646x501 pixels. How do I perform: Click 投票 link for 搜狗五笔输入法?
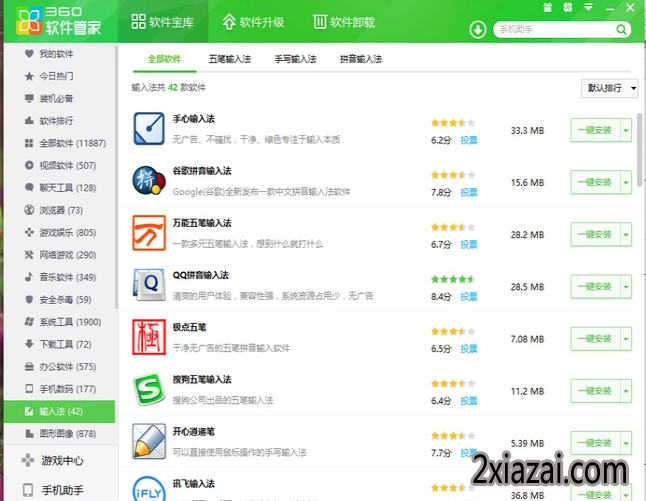469,400
